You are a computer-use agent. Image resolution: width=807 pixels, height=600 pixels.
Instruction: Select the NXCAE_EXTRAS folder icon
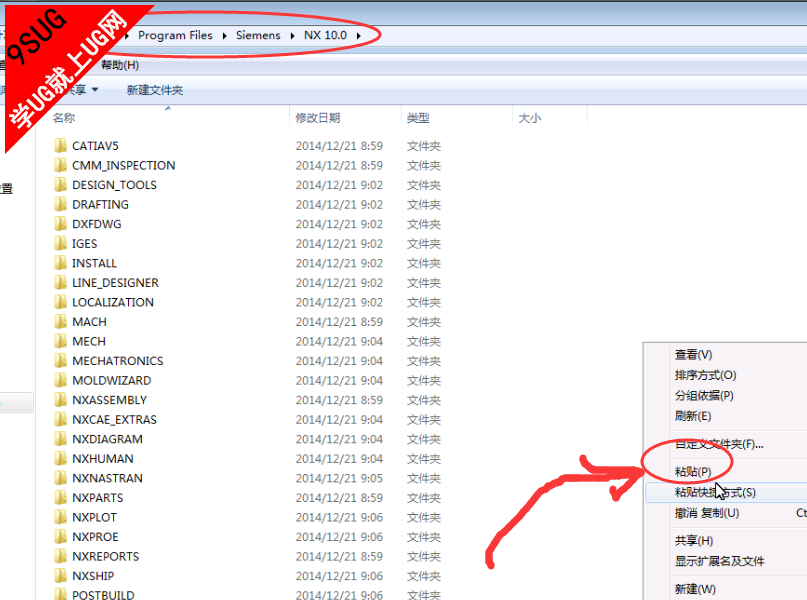pos(60,419)
